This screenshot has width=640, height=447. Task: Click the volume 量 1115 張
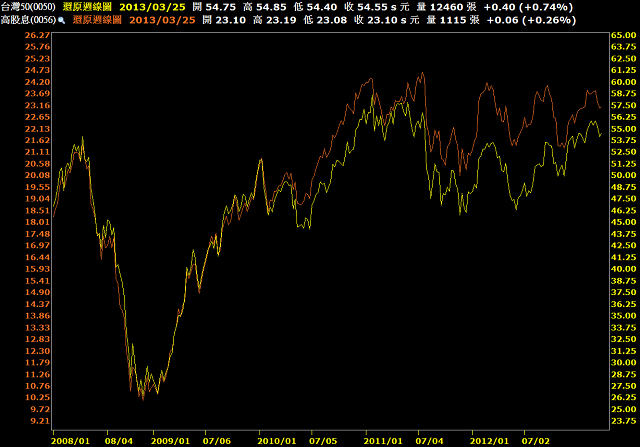(453, 20)
